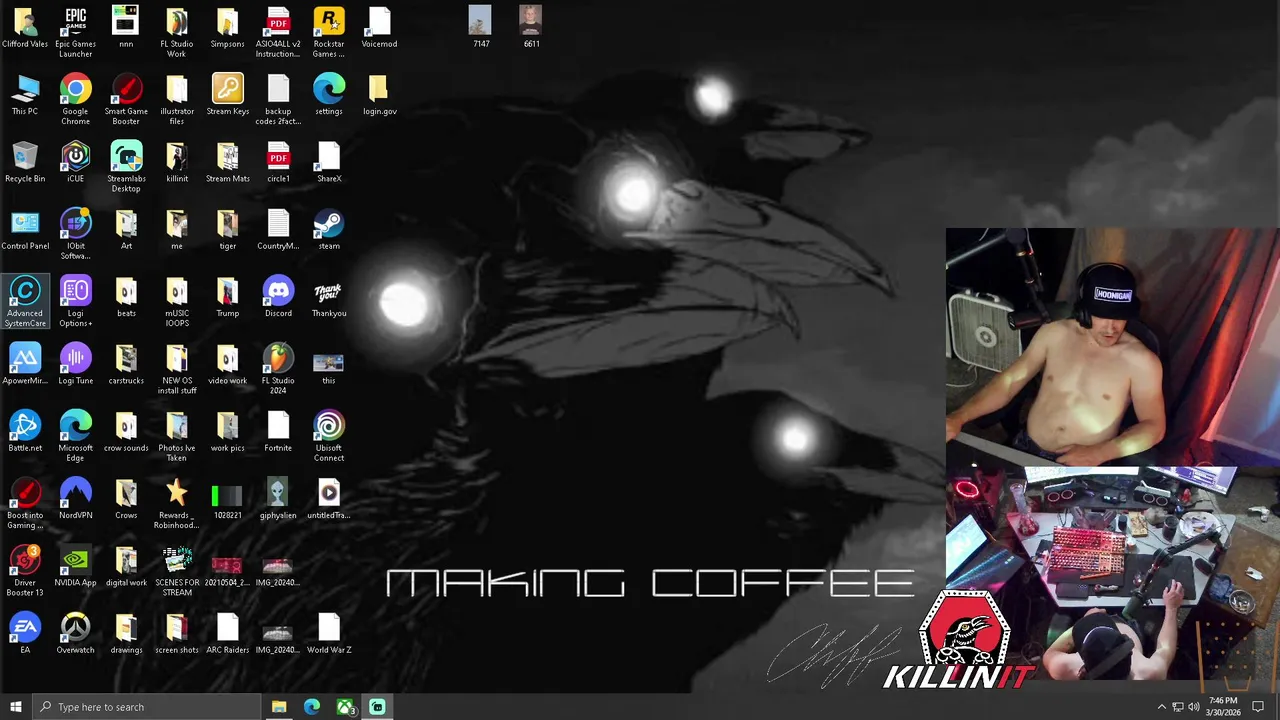Open the 7147 image thumbnail
1280x720 pixels.
point(480,26)
